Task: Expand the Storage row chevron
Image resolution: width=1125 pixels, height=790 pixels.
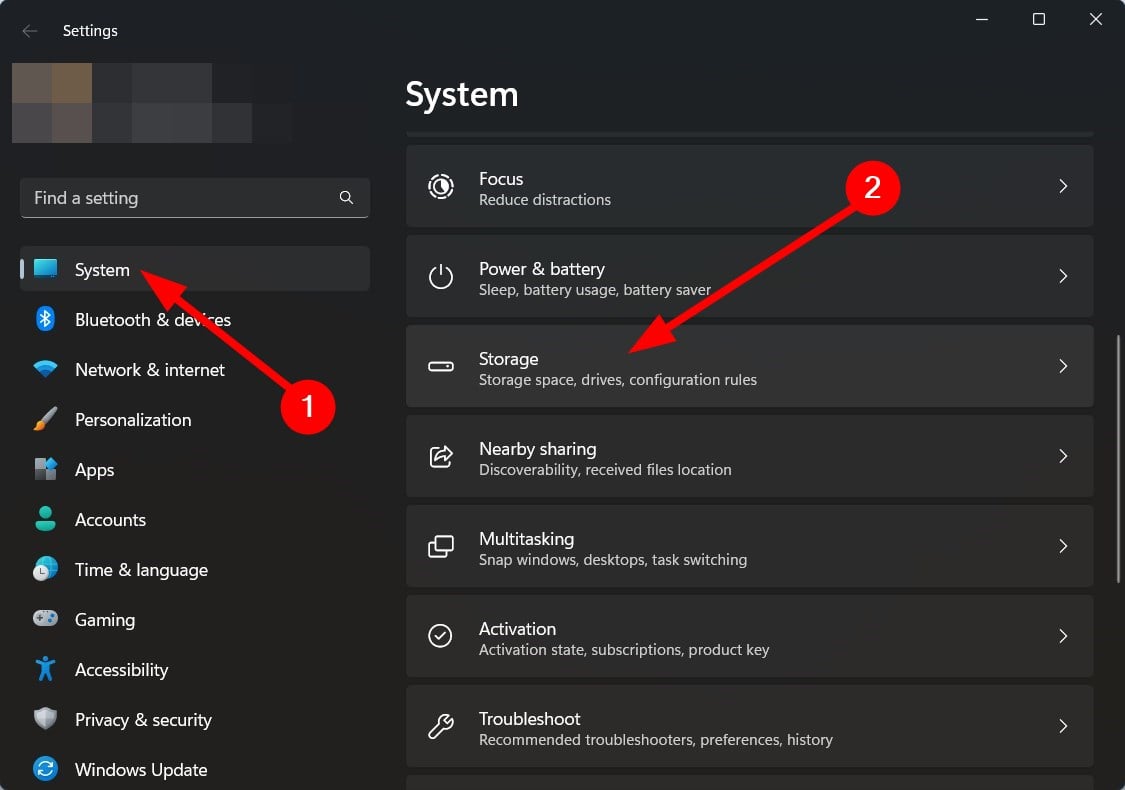Action: tap(1063, 366)
